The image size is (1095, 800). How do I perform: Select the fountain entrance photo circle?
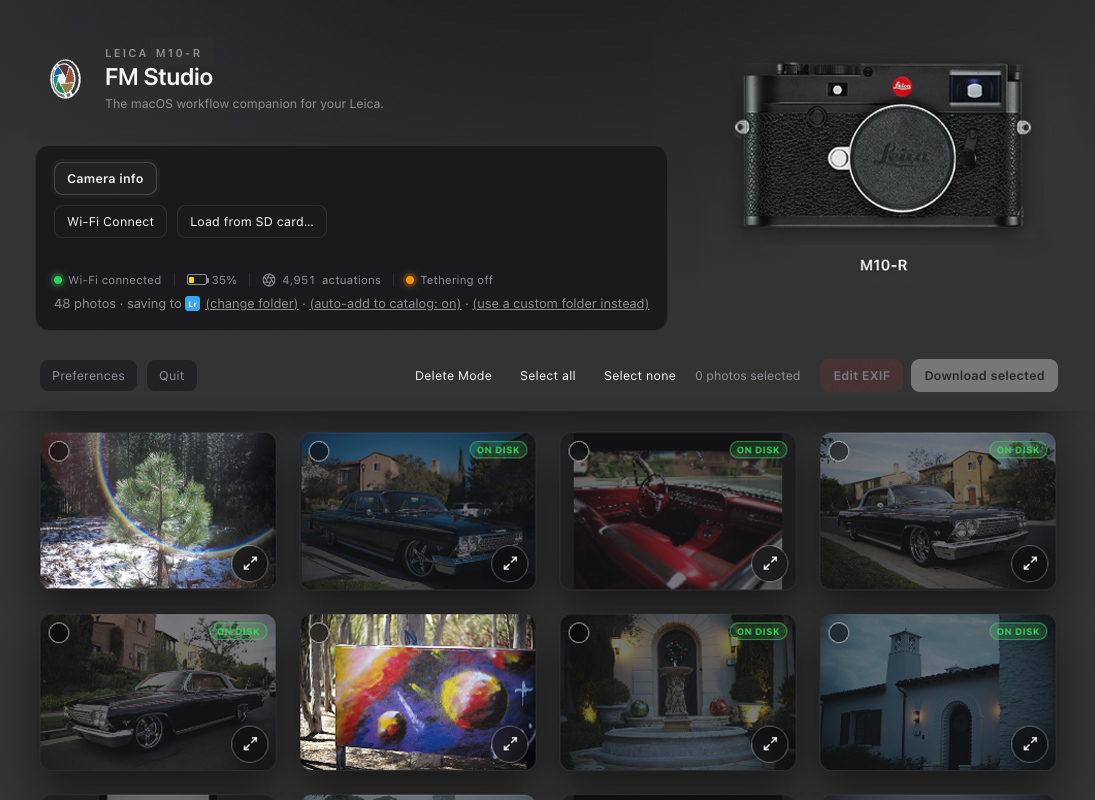pos(579,632)
